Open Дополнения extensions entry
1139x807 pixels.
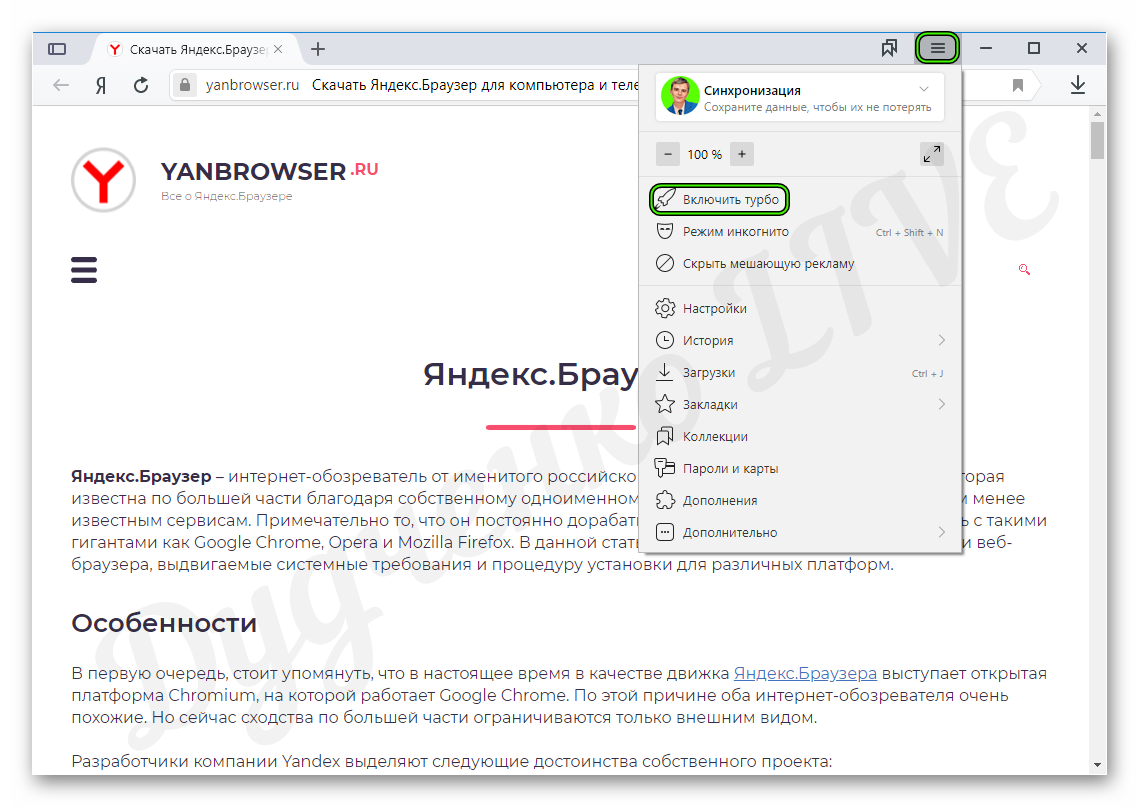tap(799, 500)
